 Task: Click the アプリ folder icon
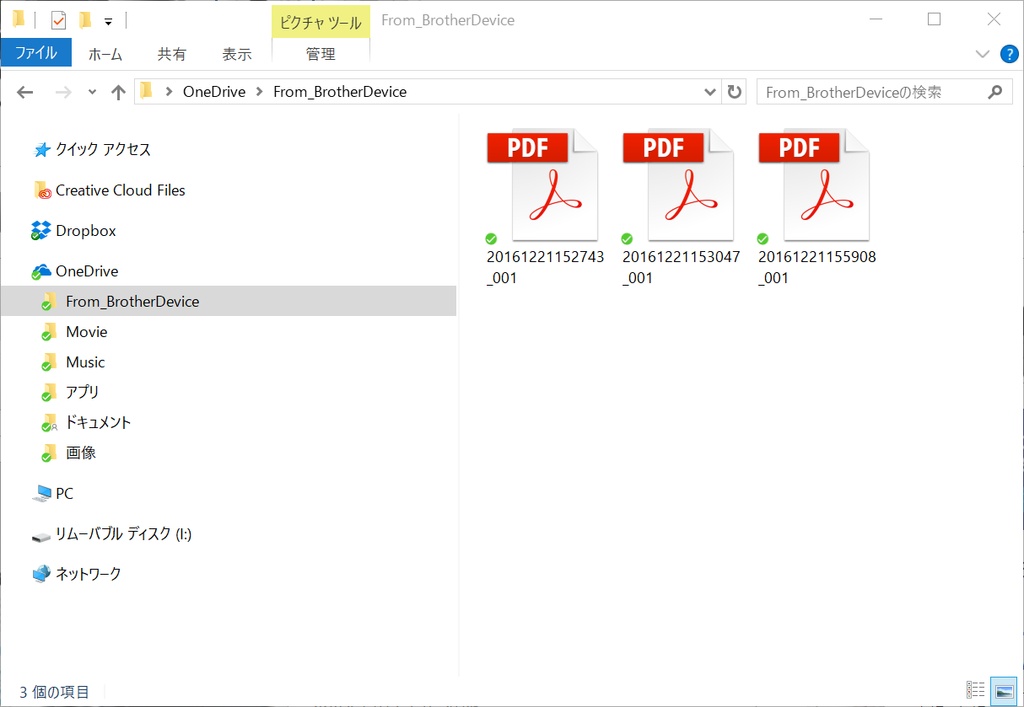pyautogui.click(x=48, y=392)
